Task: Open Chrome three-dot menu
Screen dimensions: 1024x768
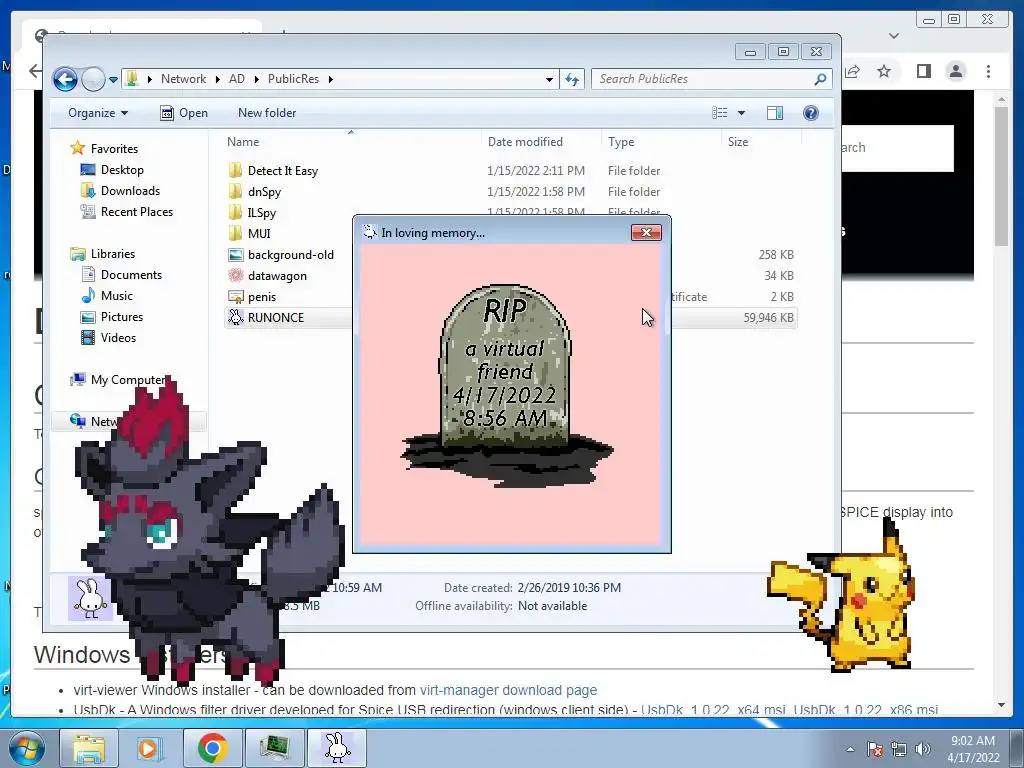Action: pyautogui.click(x=988, y=71)
